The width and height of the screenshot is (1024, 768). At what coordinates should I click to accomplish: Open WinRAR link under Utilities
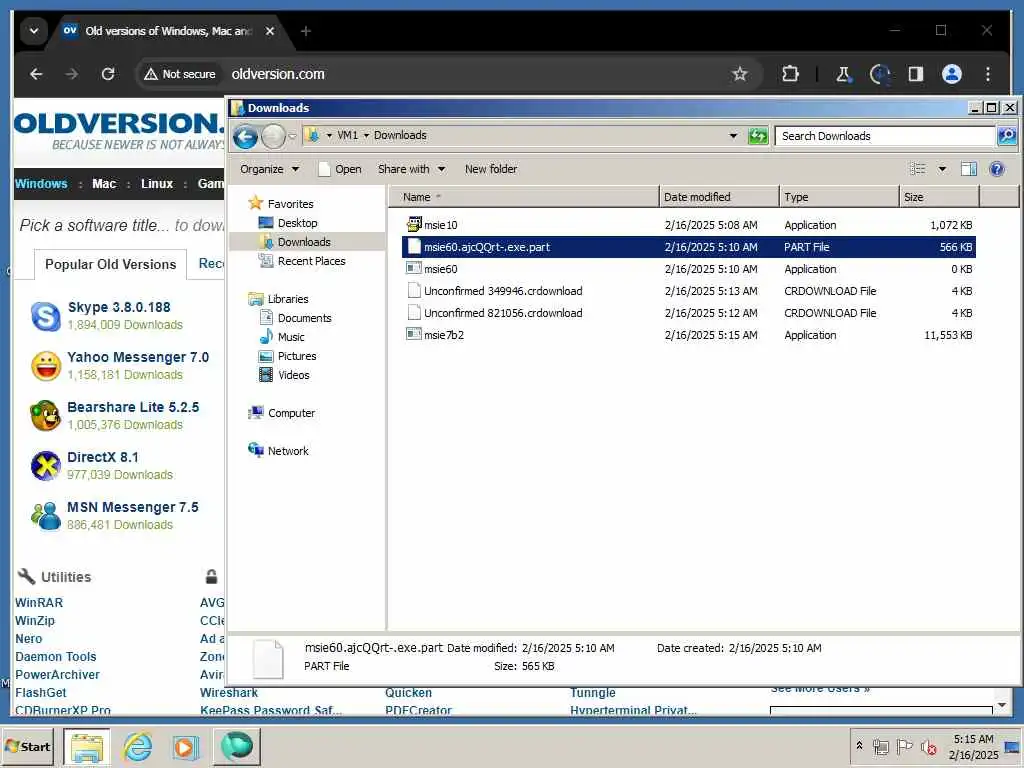coord(39,603)
